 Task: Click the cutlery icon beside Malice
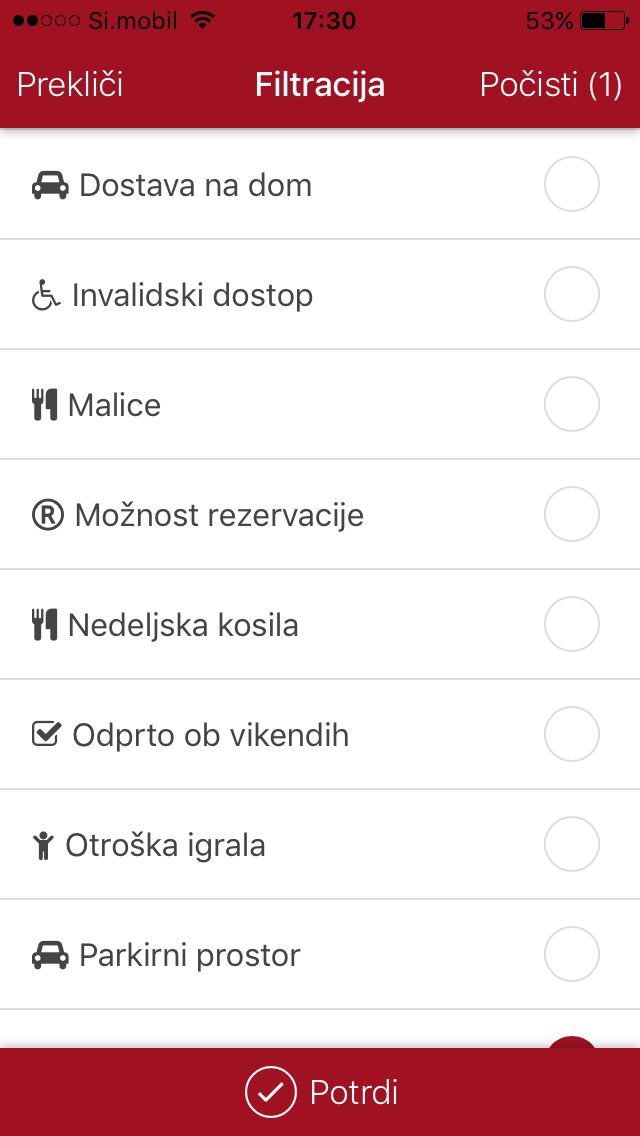(44, 406)
